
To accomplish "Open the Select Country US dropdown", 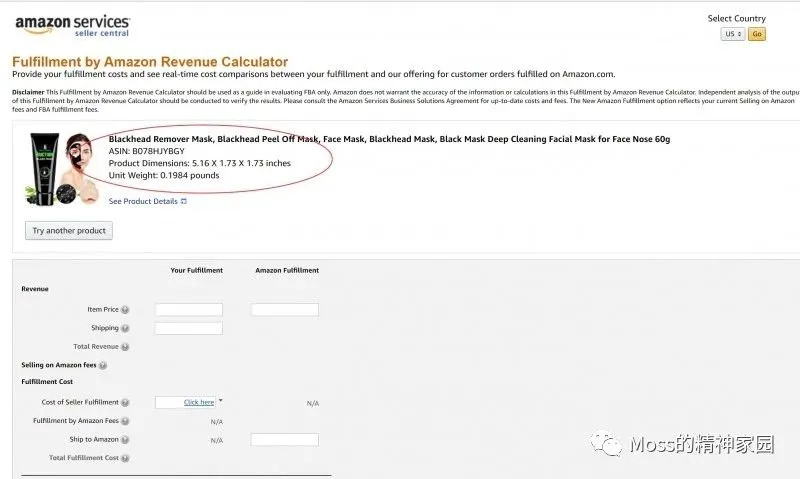I will [733, 34].
